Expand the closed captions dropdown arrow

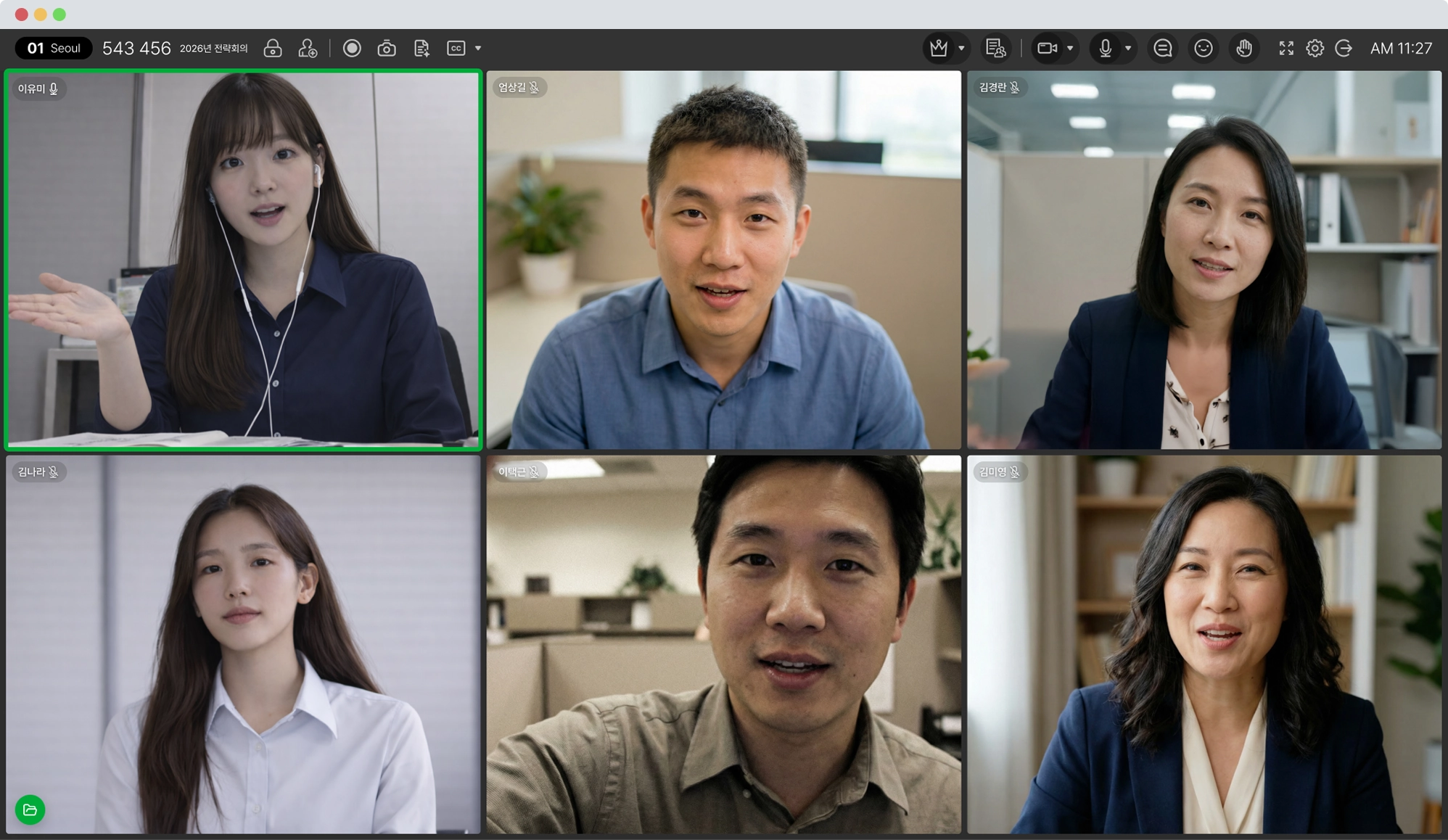[x=478, y=48]
